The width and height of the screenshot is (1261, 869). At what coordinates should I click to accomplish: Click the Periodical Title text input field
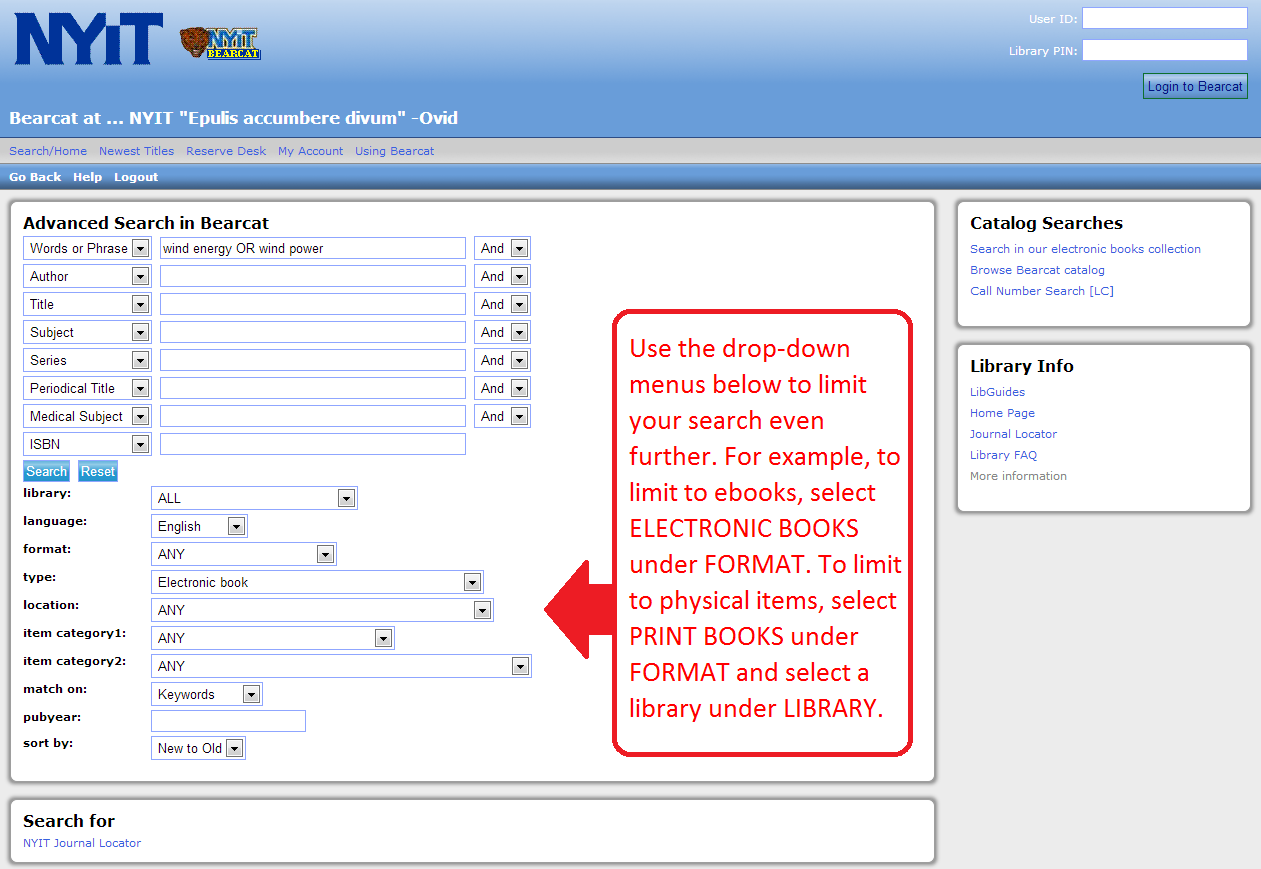(x=313, y=388)
